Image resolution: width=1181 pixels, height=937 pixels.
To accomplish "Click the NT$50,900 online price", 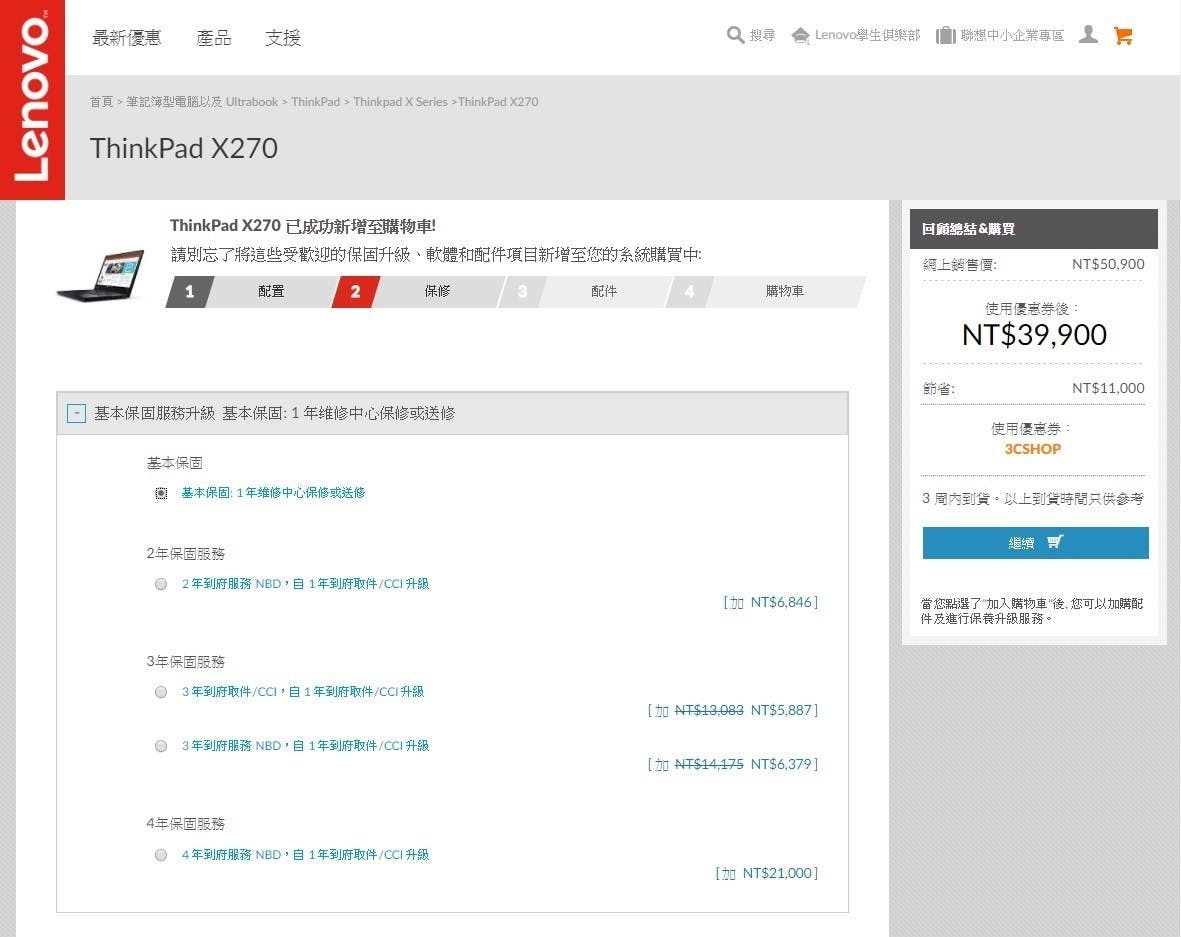I will point(1108,264).
